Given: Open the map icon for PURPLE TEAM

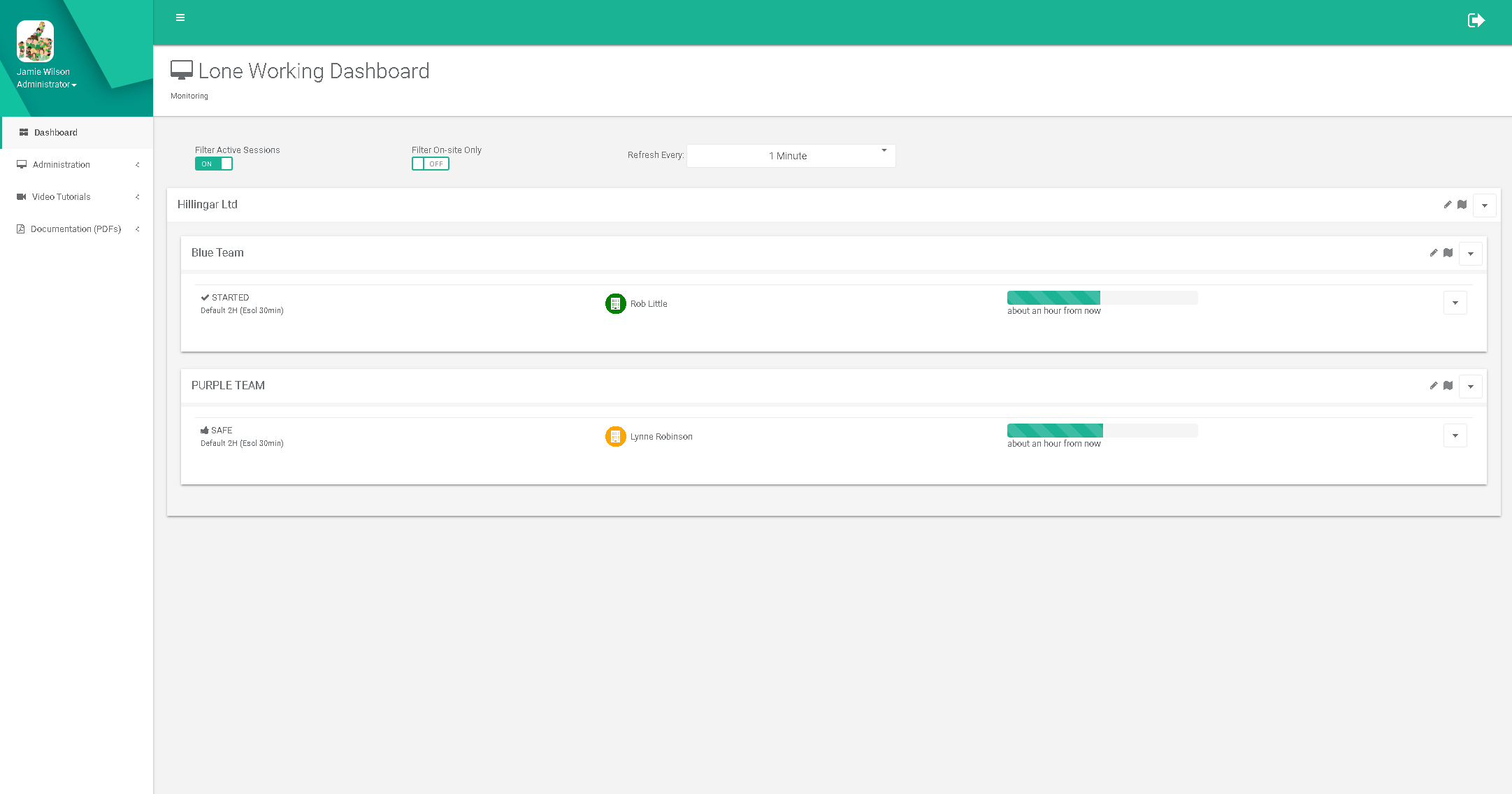Looking at the screenshot, I should (x=1448, y=386).
